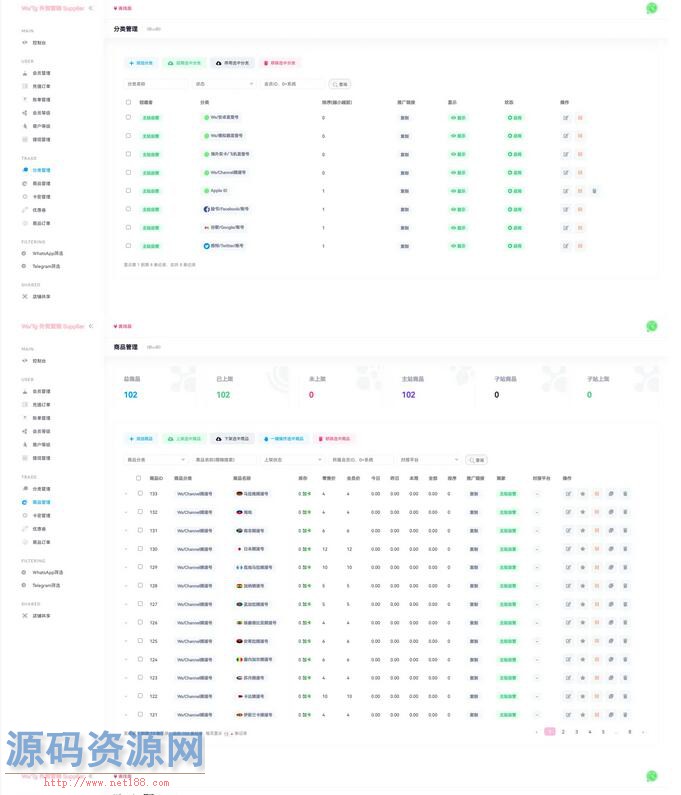Click orange pause icon for product ID 131

[597, 530]
